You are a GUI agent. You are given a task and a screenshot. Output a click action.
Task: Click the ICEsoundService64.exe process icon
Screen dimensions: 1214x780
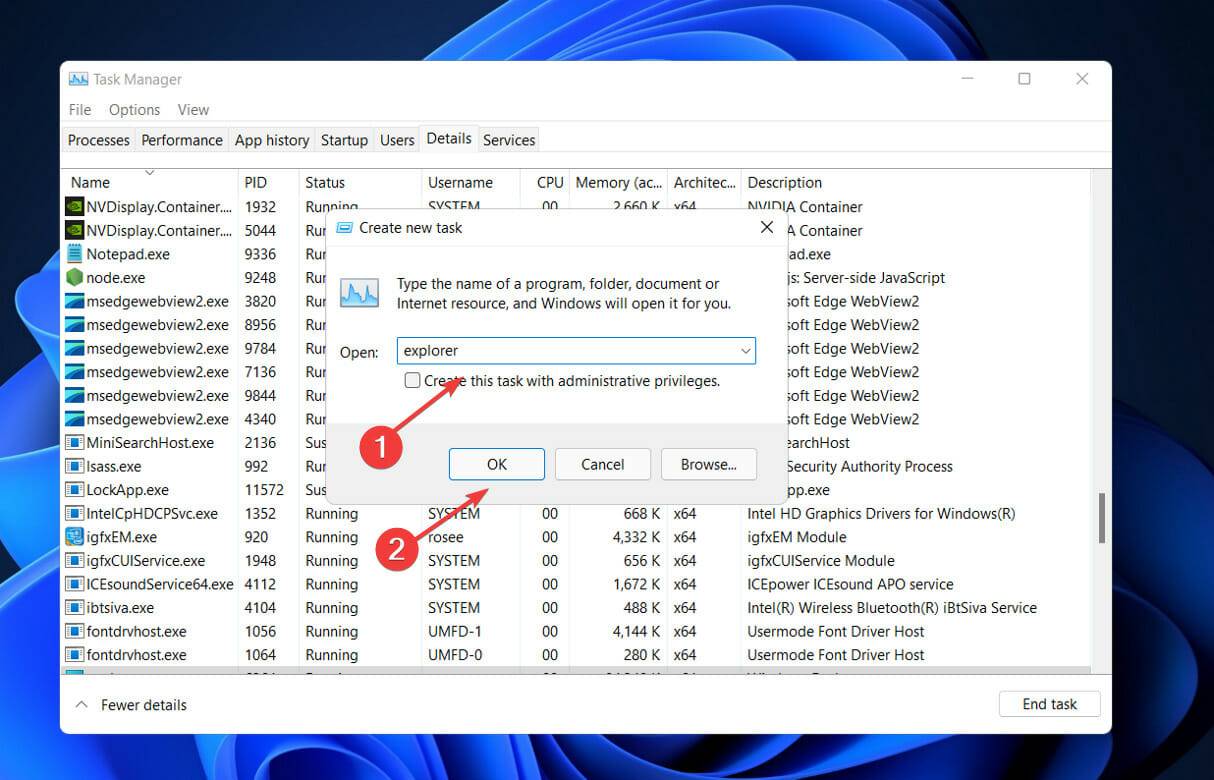click(74, 584)
